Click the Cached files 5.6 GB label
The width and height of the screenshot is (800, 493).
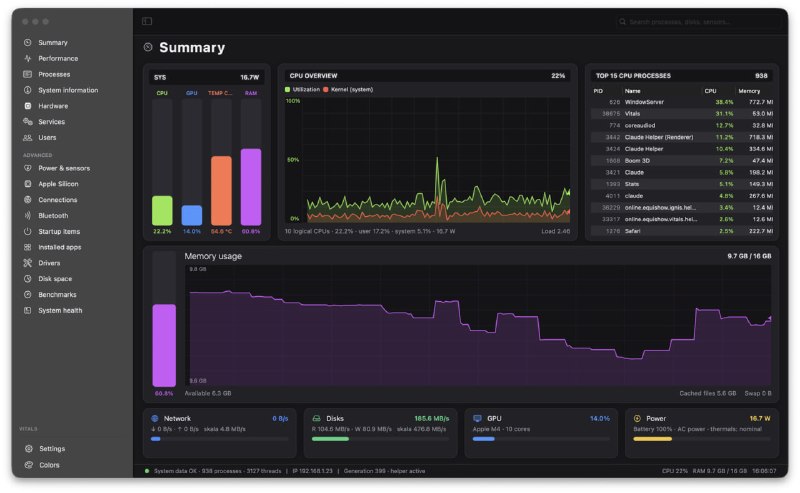coord(708,393)
